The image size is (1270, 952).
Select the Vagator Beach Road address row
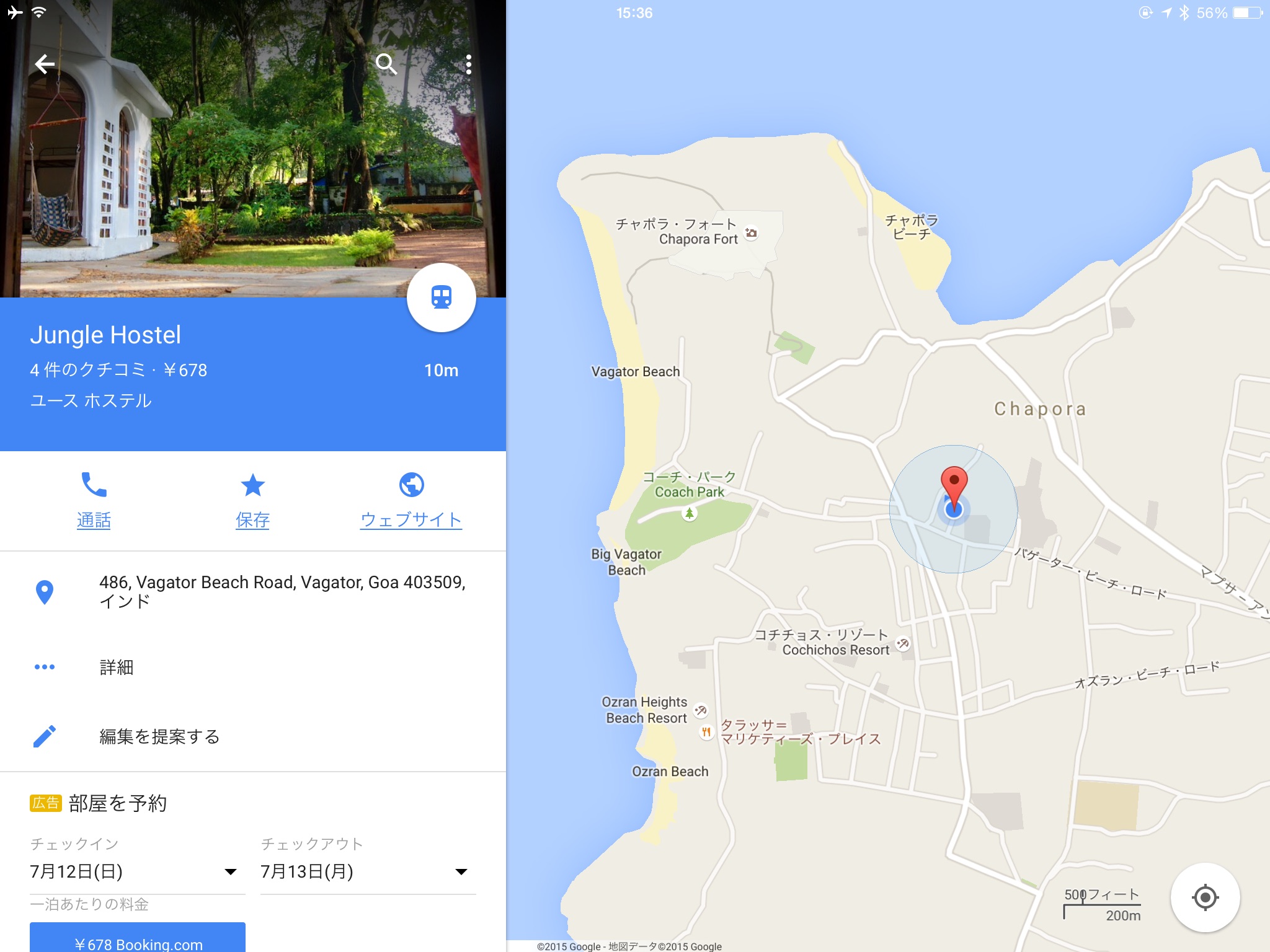[253, 592]
